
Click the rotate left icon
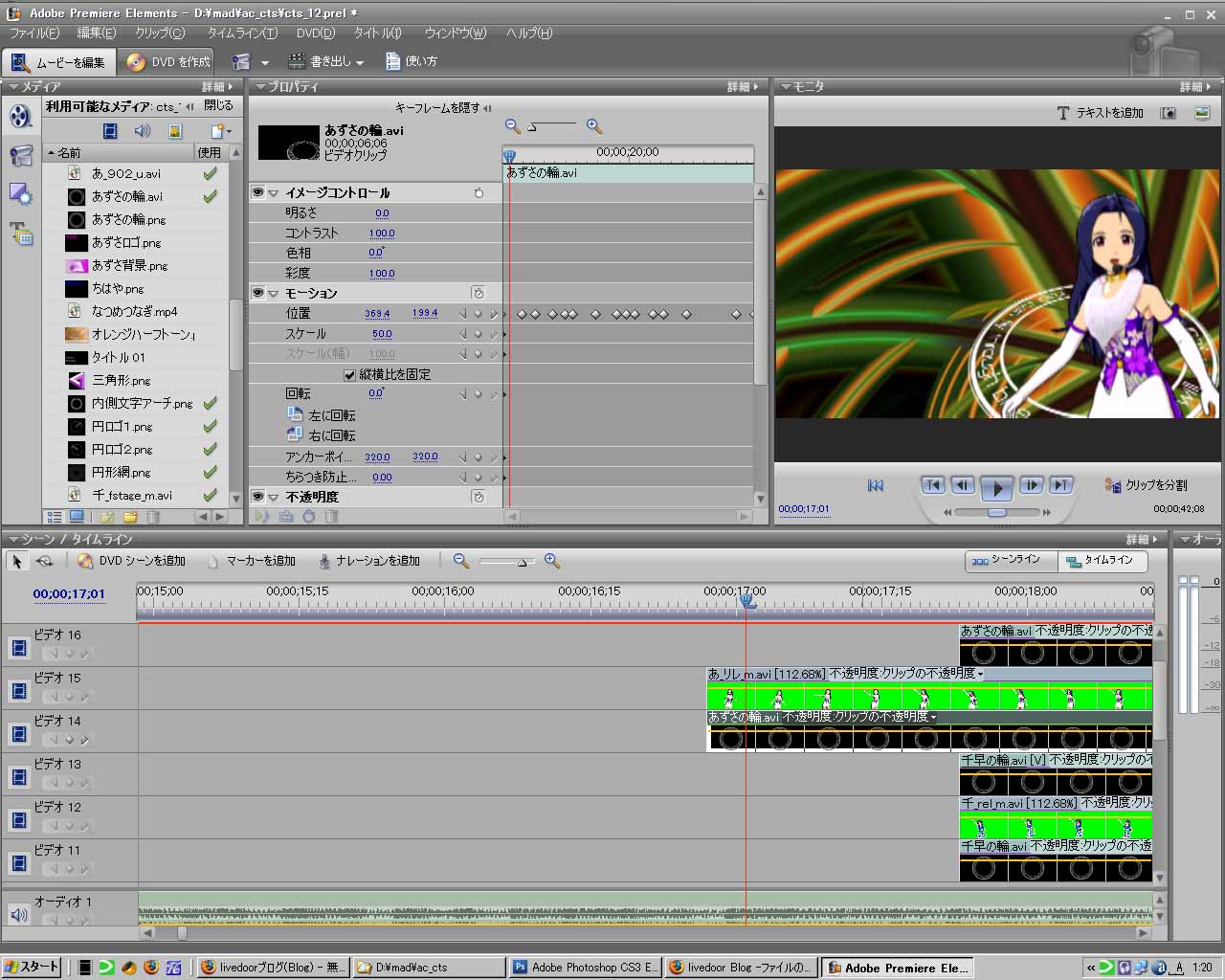(x=295, y=414)
